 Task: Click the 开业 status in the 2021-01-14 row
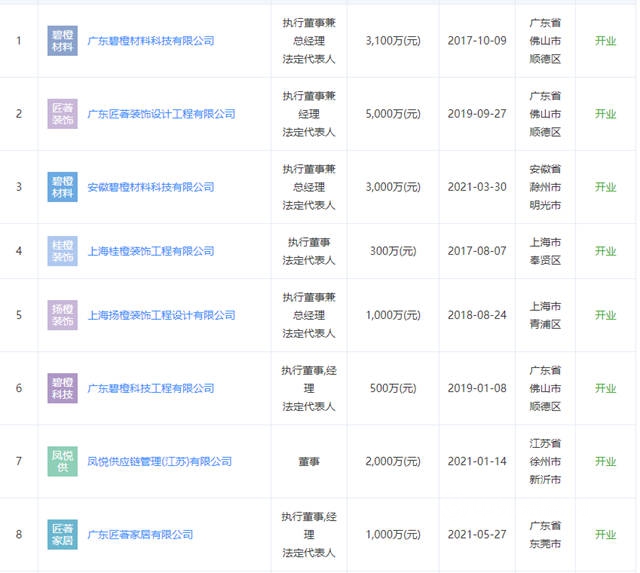(605, 461)
